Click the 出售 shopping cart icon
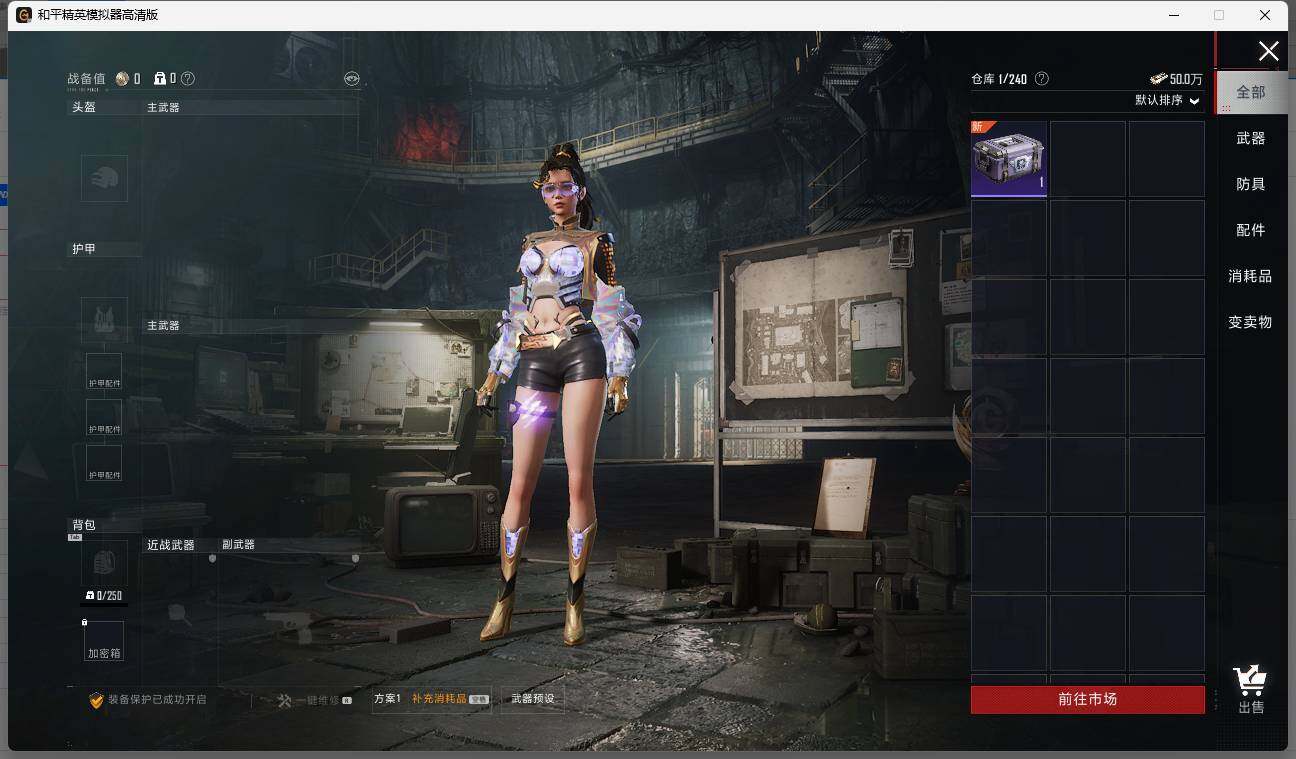This screenshot has height=759, width=1296. coord(1250,682)
